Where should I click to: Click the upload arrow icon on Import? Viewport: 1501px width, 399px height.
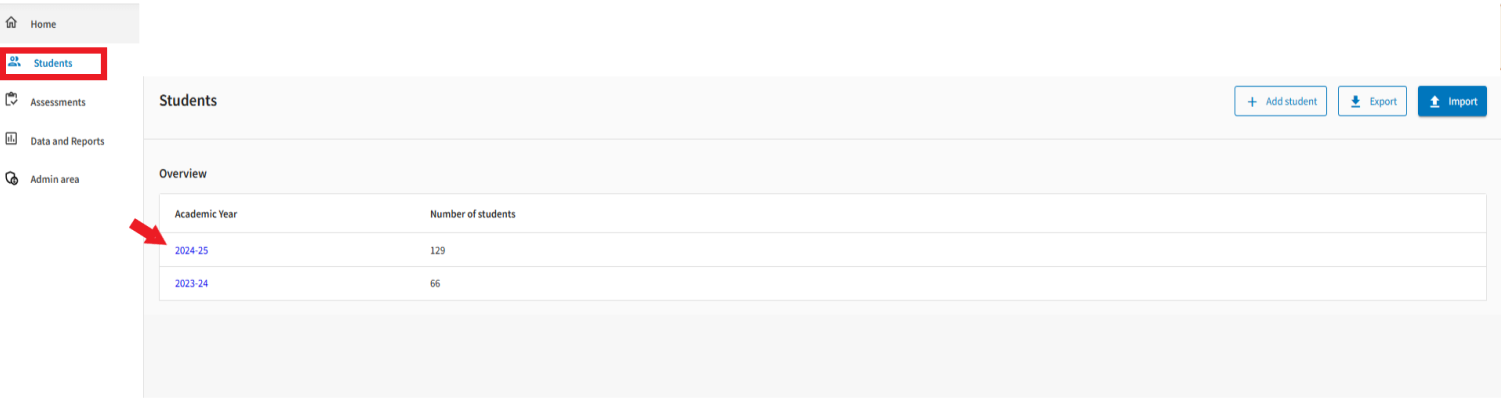(x=1434, y=101)
